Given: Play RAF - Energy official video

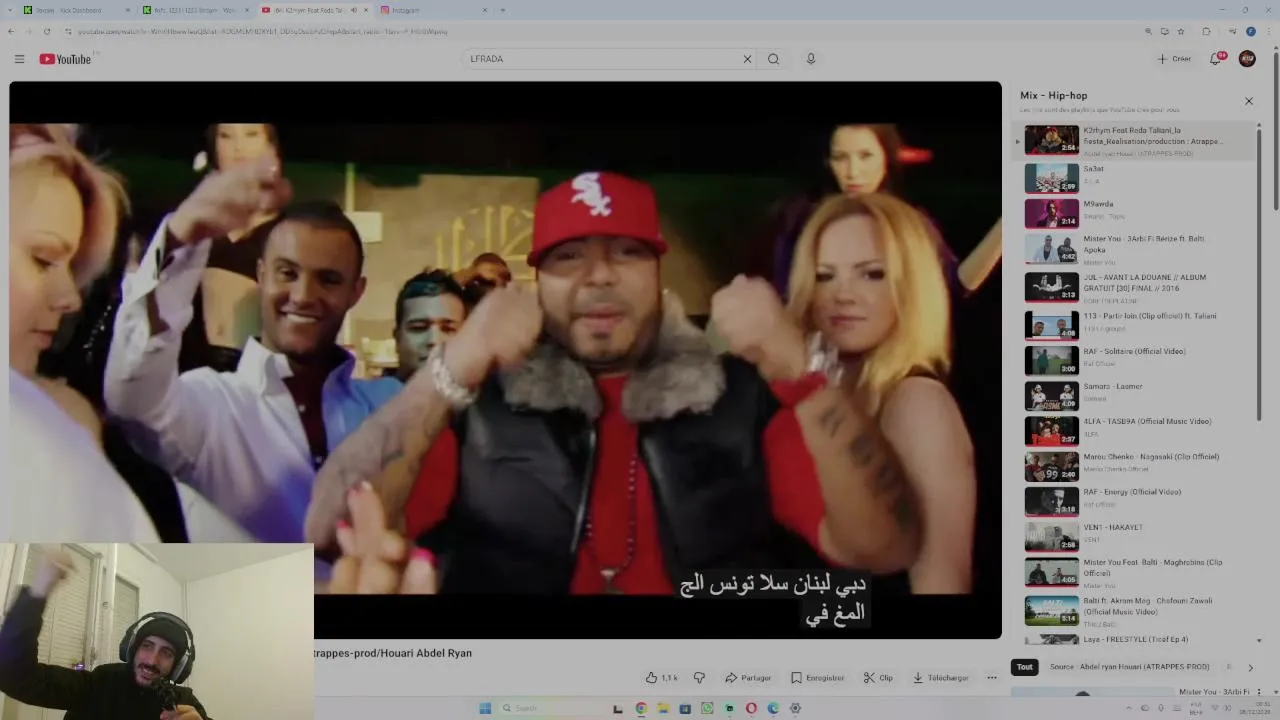Looking at the screenshot, I should coord(1134,501).
